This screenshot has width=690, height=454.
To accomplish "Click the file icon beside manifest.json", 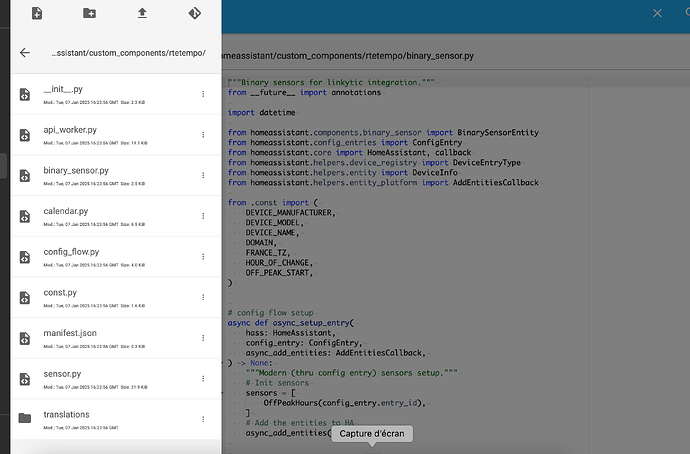I will point(25,338).
